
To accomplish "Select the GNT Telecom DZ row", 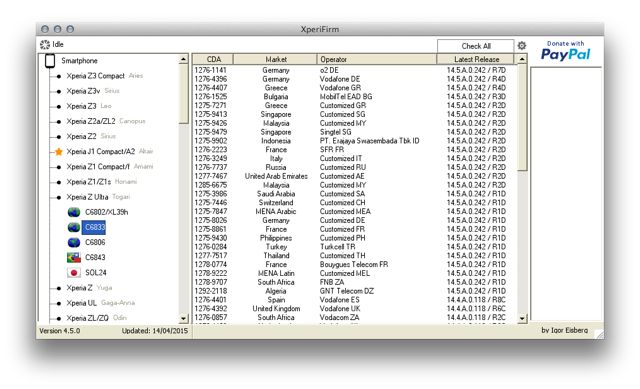I will pos(354,291).
